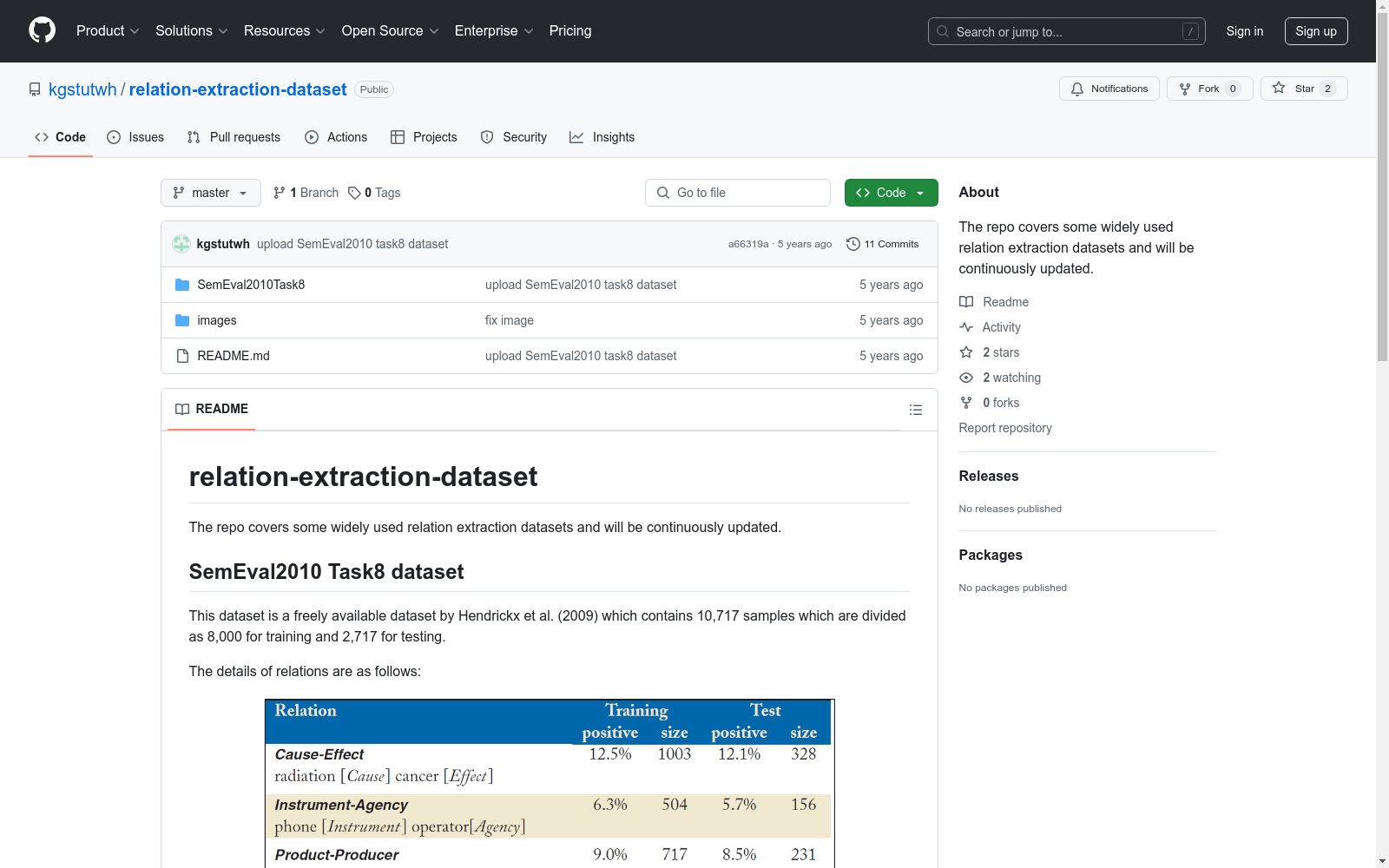Fork this repository

pos(1210,89)
